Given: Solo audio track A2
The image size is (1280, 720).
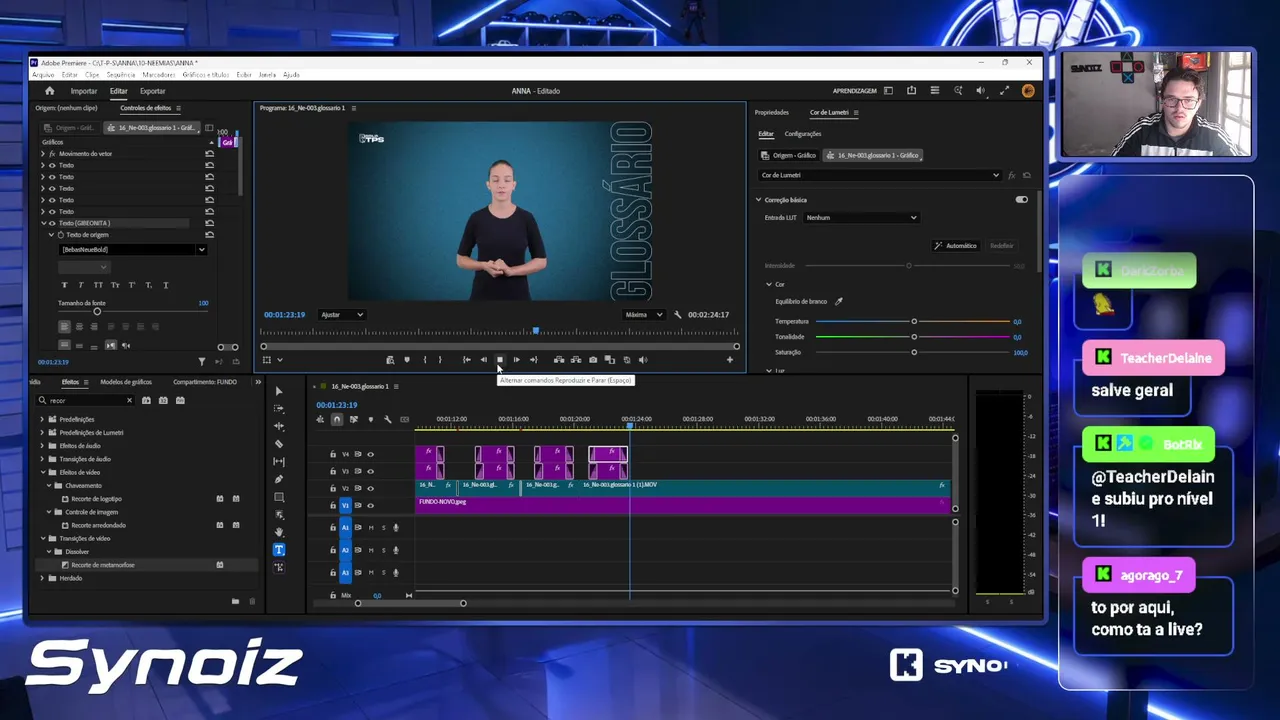Looking at the screenshot, I should [x=383, y=550].
